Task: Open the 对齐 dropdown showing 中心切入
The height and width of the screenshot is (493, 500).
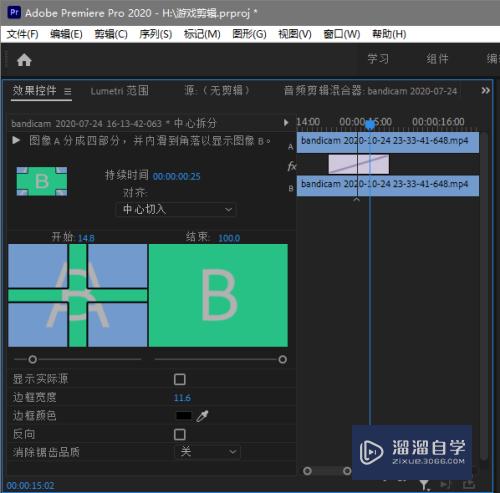Action: click(x=176, y=210)
